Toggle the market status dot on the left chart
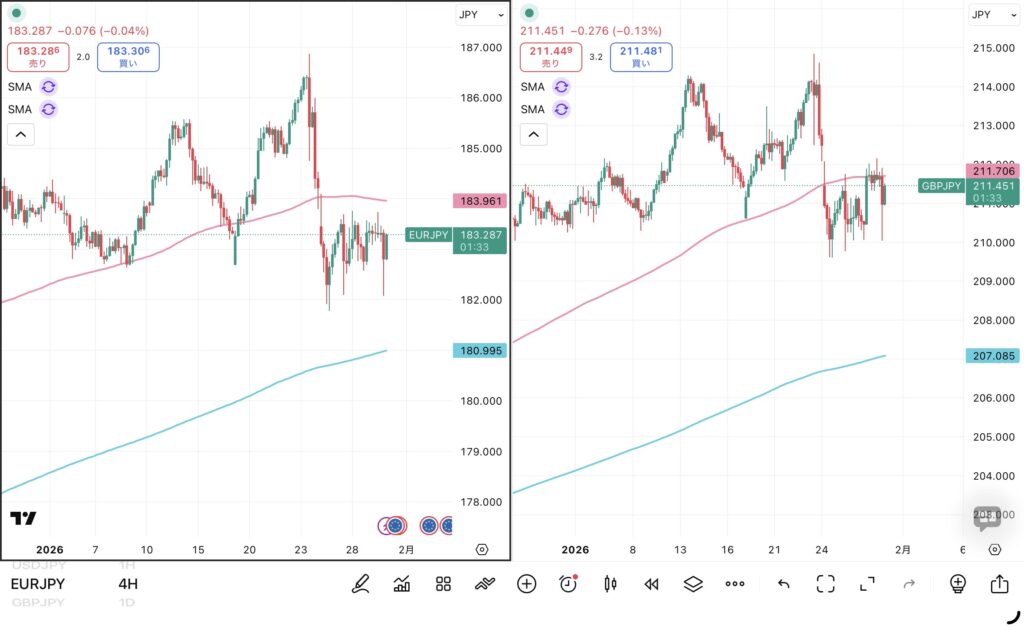 [x=17, y=14]
